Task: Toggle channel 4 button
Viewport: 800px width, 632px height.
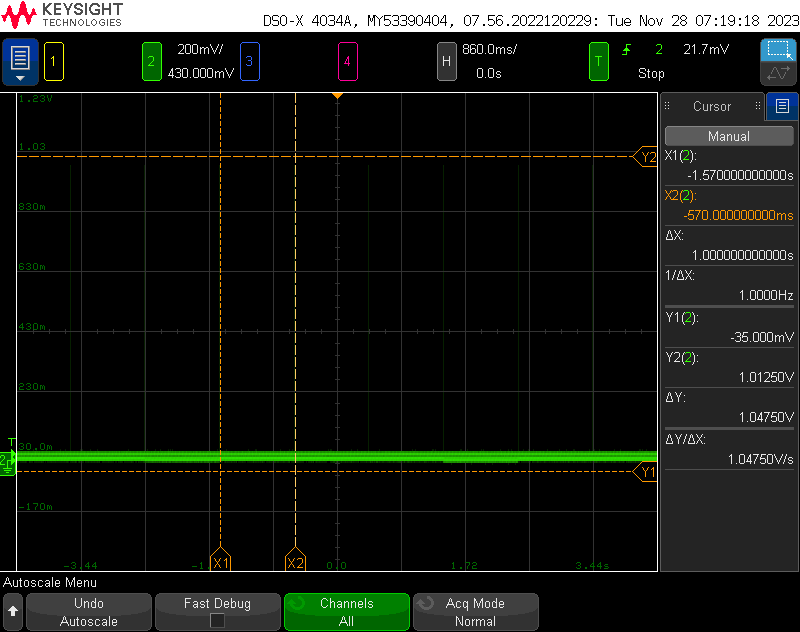Action: click(347, 62)
